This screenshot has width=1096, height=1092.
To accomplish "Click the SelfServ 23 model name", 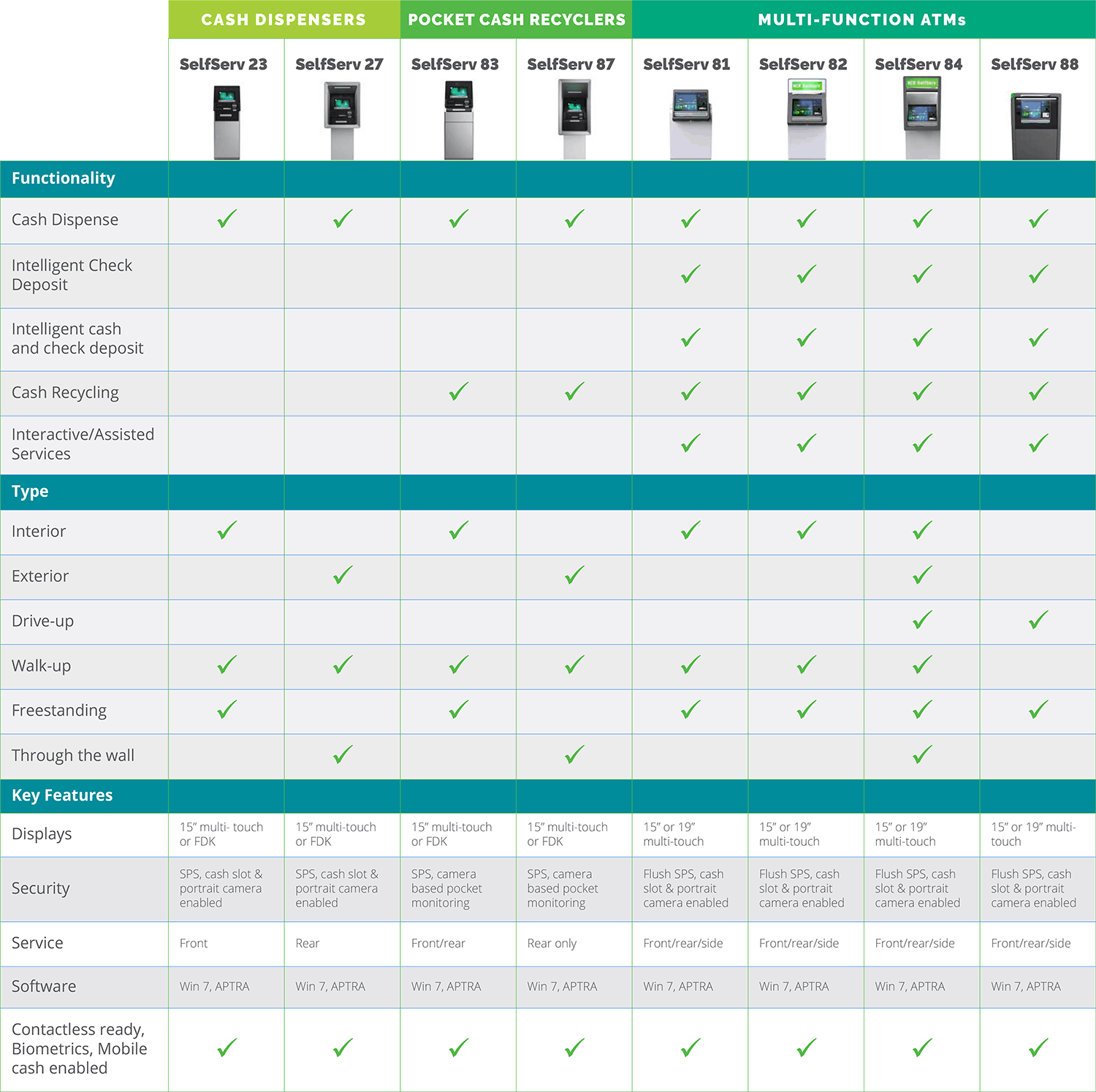I will tap(224, 64).
